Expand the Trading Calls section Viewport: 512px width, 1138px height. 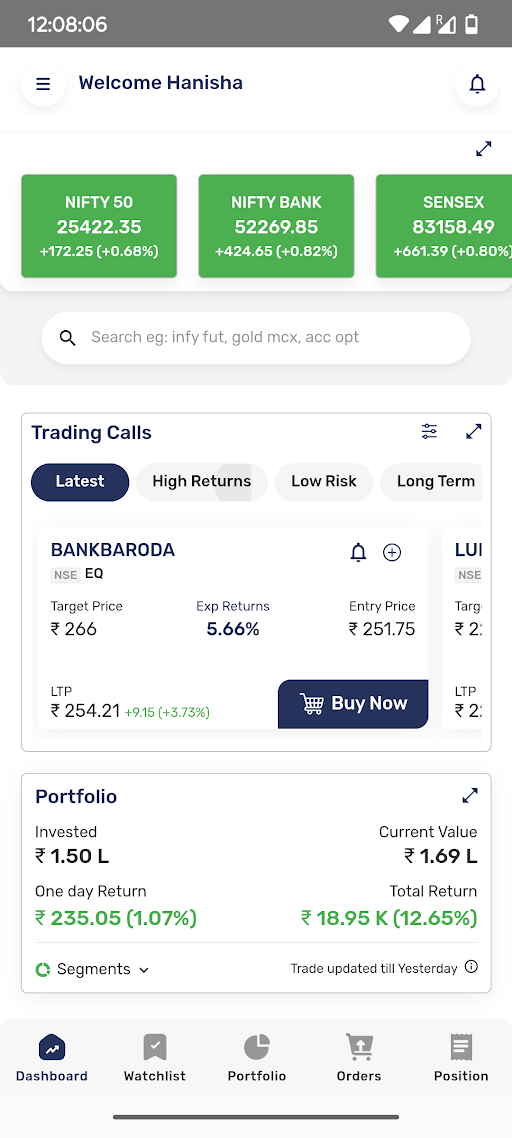(474, 431)
